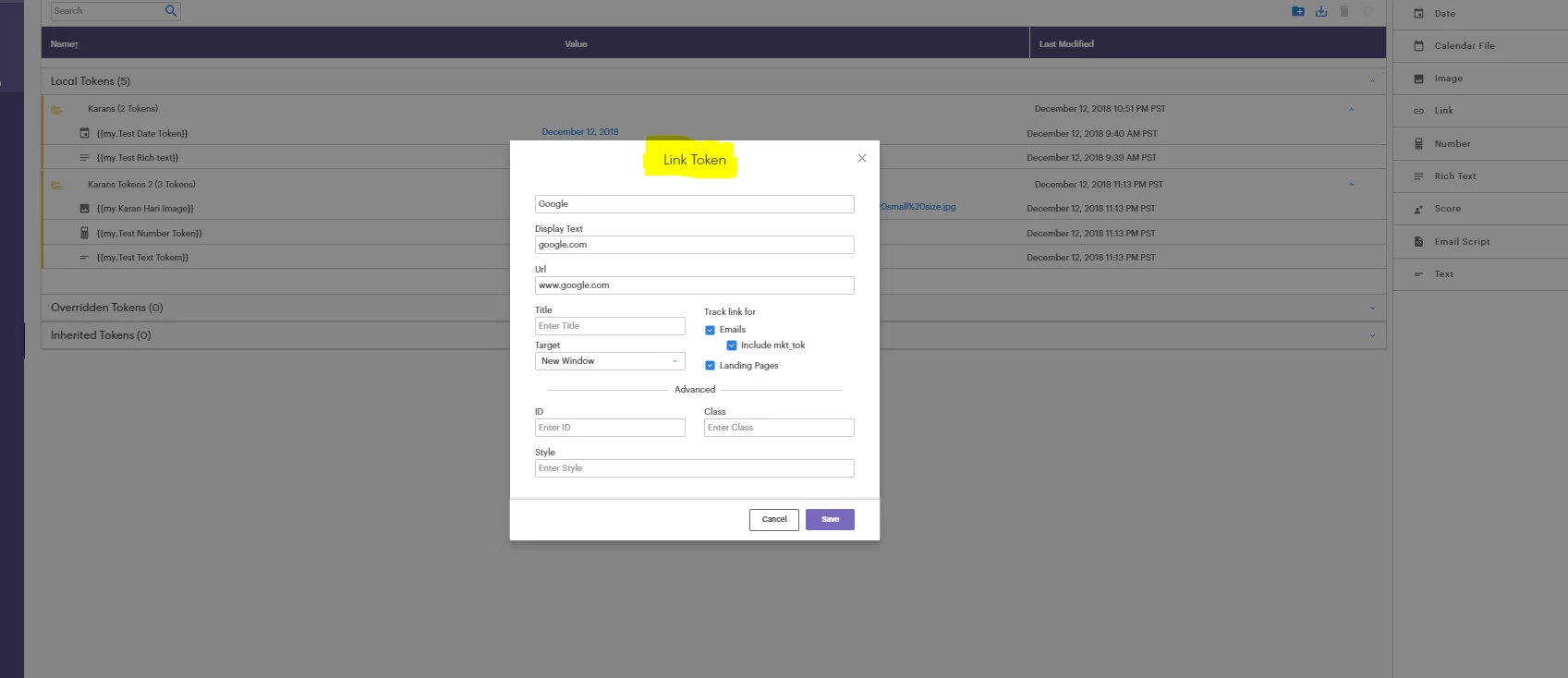The image size is (1568, 678).
Task: Toggle the Include mkt_tok checkbox
Action: click(732, 345)
